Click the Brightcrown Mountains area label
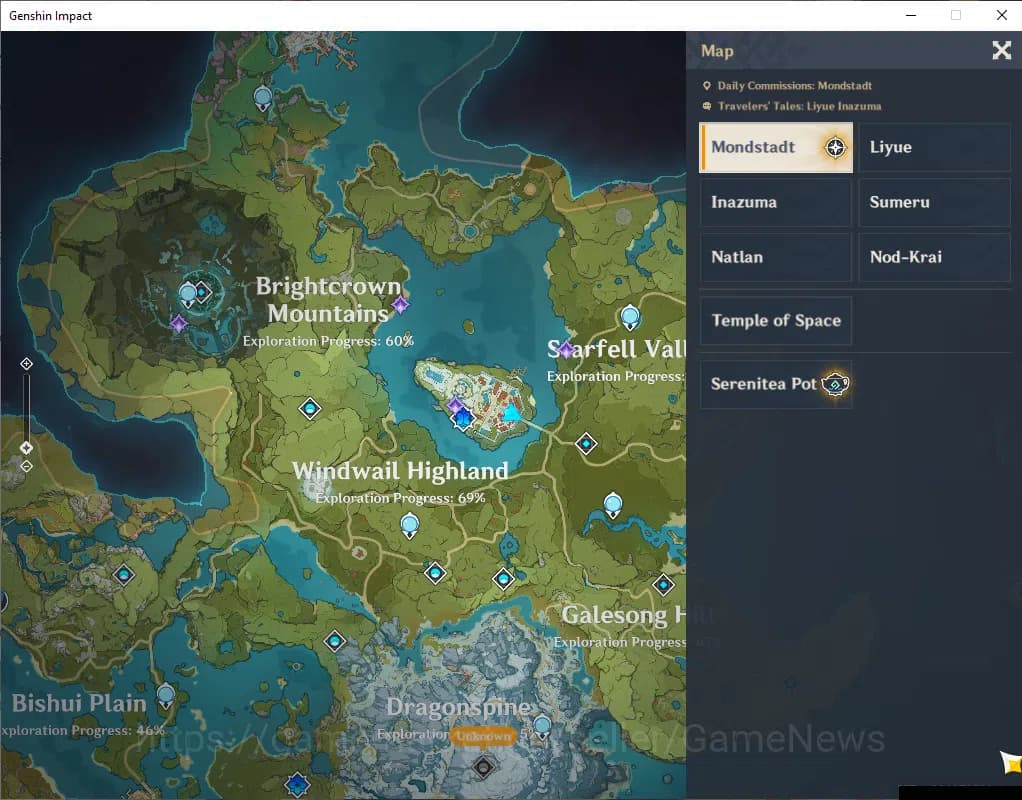The image size is (1022, 800). click(328, 299)
